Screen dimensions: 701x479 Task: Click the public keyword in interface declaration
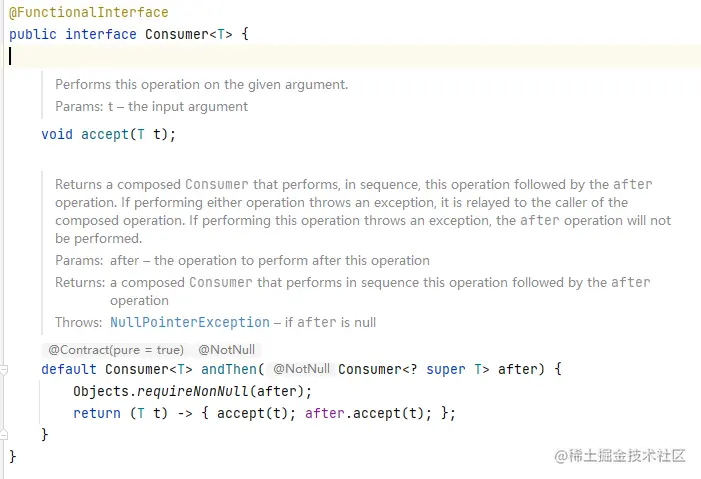(33, 34)
